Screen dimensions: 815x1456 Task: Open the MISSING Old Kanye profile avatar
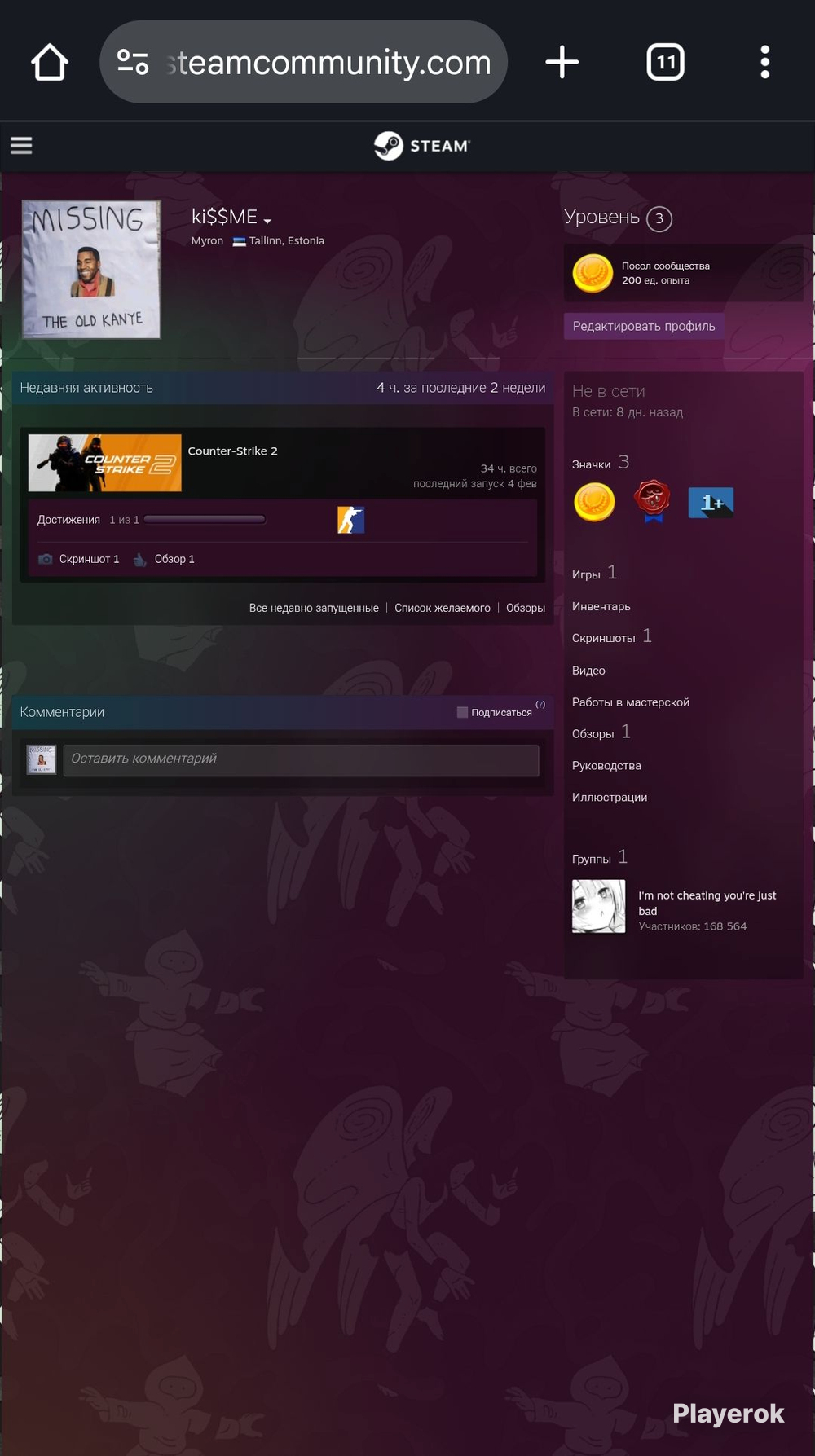point(91,269)
